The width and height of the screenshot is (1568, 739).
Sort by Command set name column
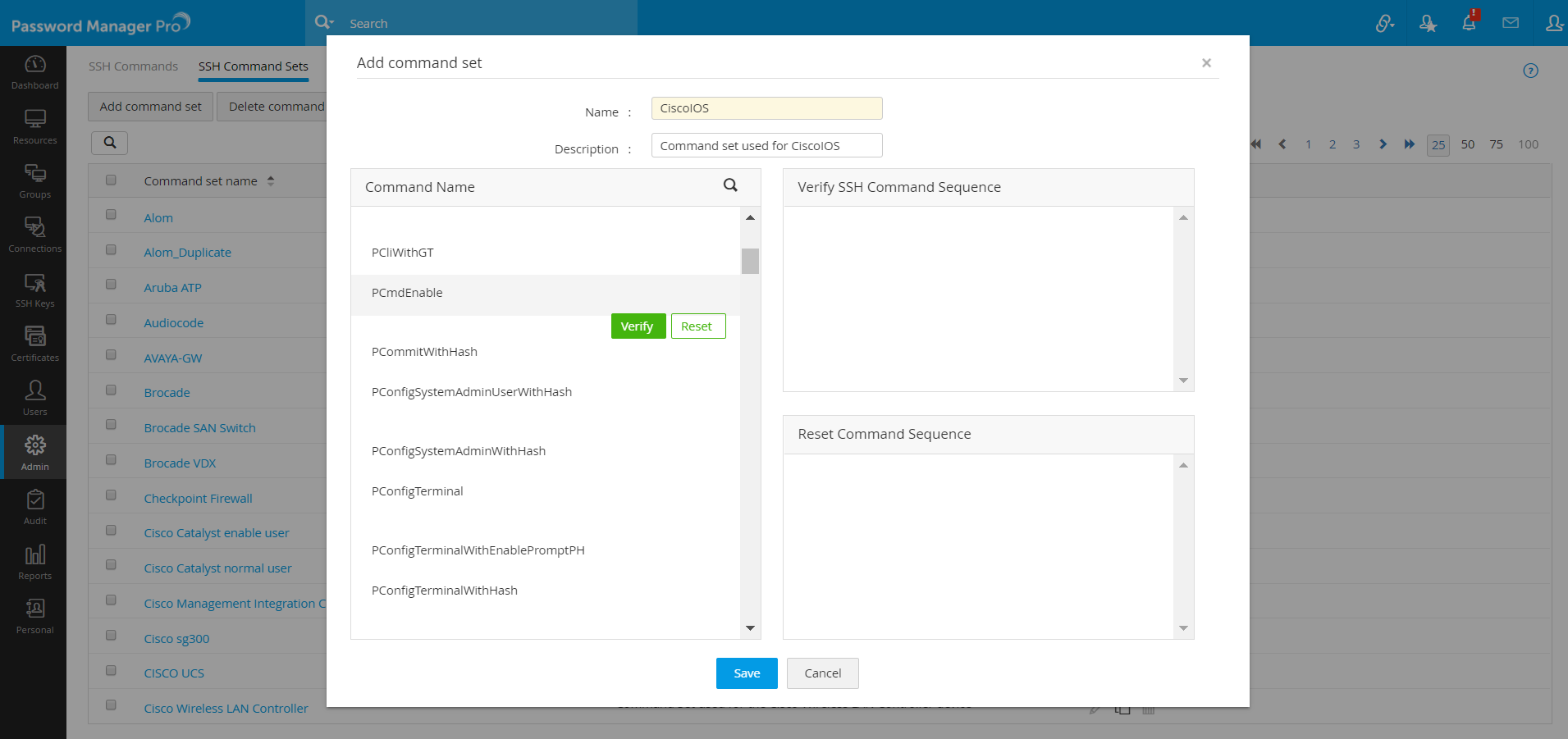[209, 181]
